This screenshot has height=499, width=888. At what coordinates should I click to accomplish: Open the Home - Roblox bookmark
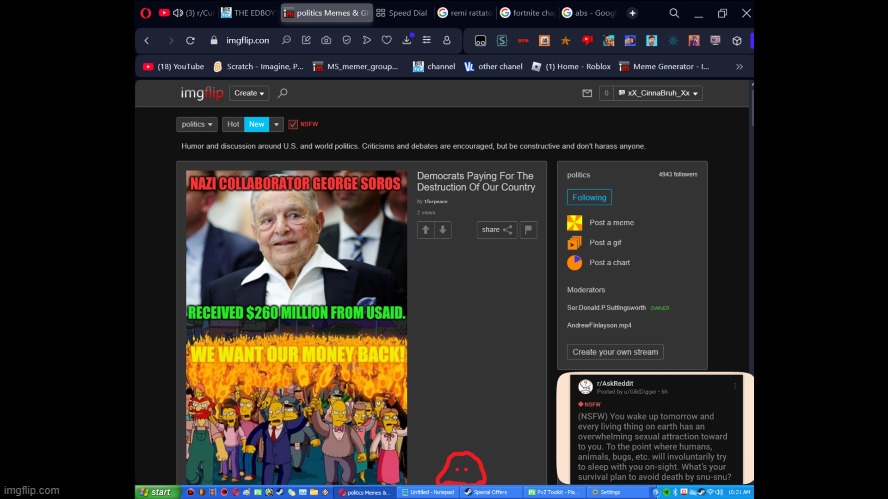[571, 66]
